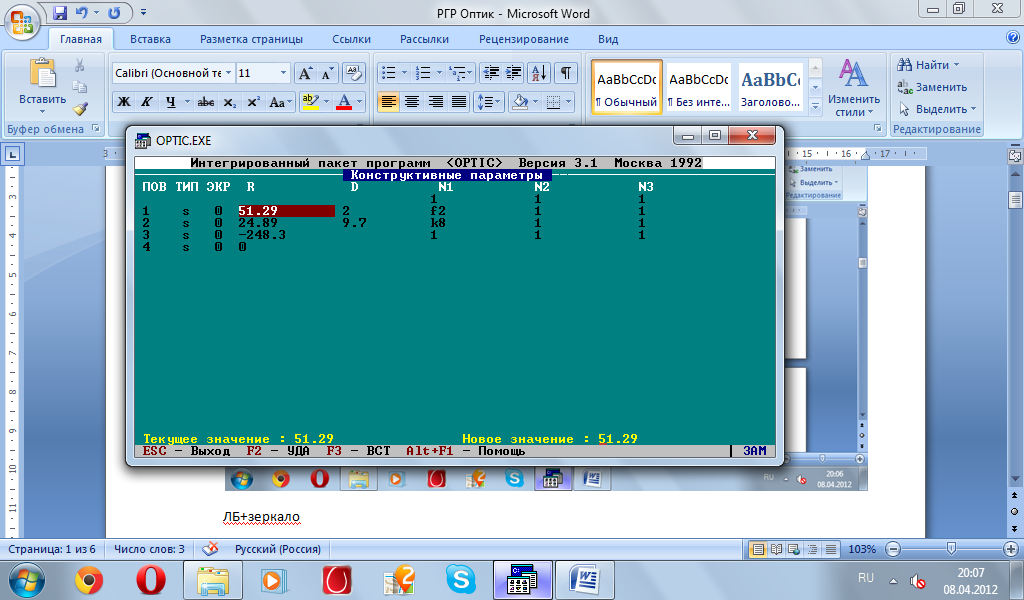Toggle italic formatting
1024x600 pixels.
click(x=147, y=102)
